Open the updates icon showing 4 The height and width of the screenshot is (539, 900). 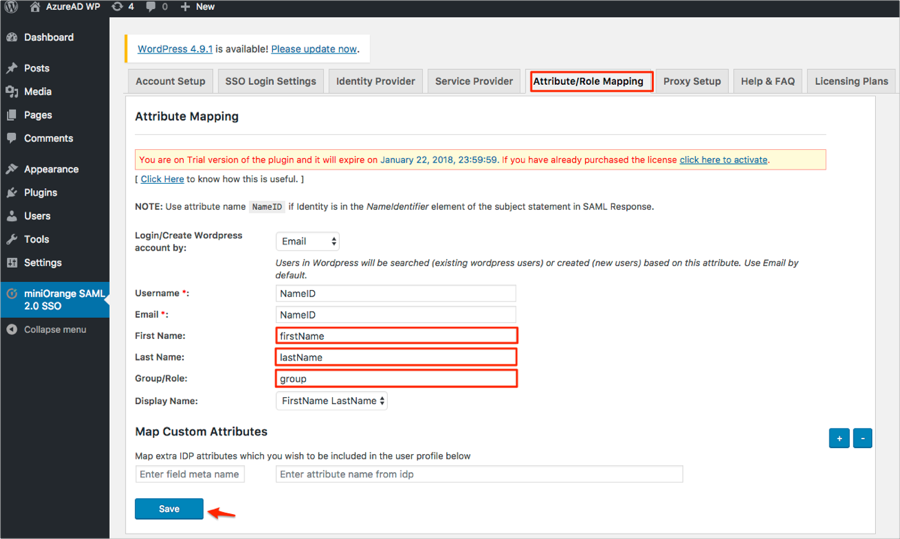pyautogui.click(x=117, y=7)
